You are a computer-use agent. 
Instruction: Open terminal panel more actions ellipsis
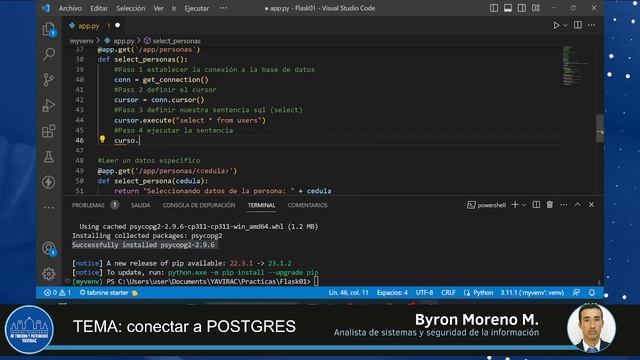[x=564, y=204]
